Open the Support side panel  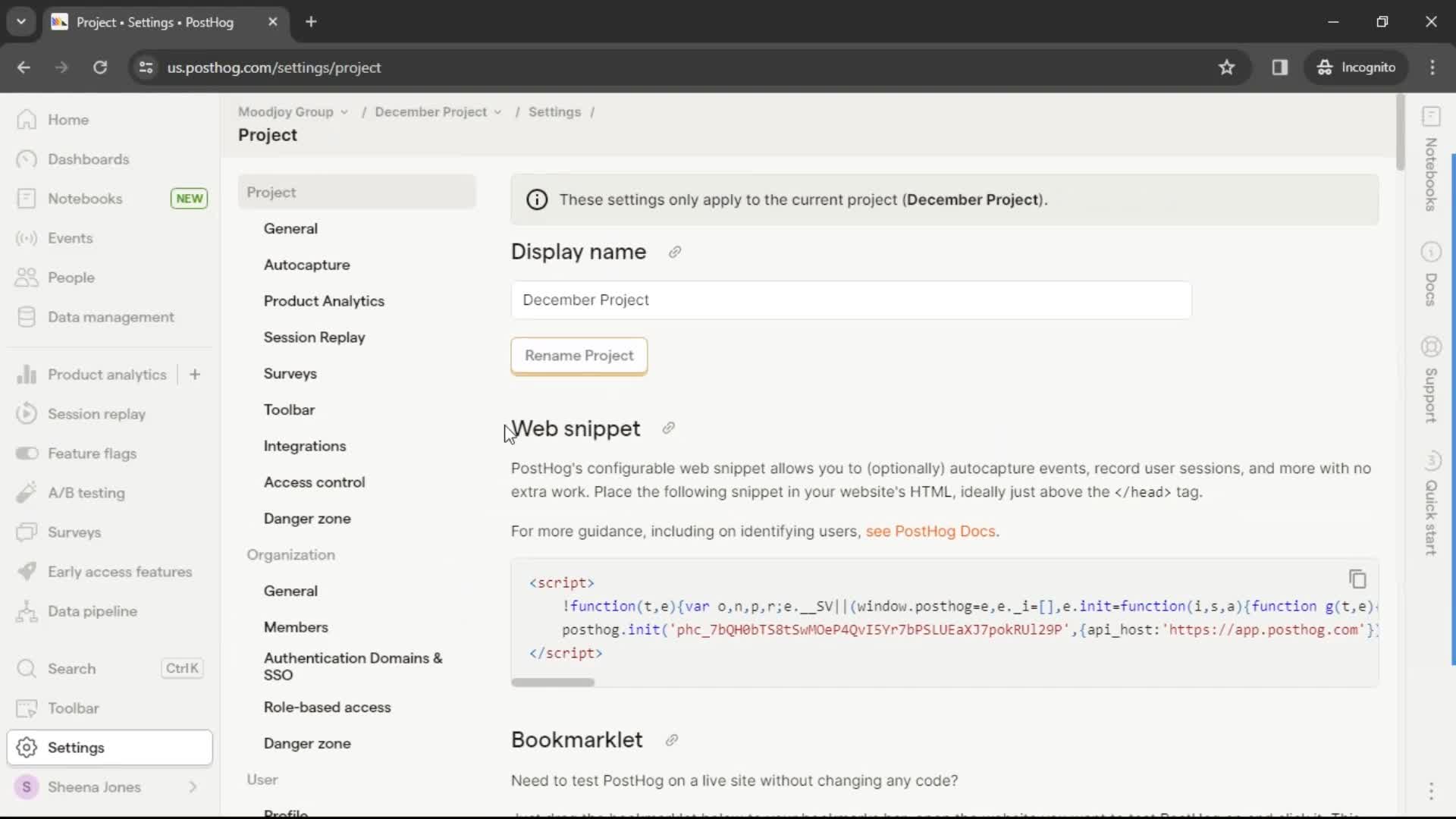click(x=1431, y=379)
